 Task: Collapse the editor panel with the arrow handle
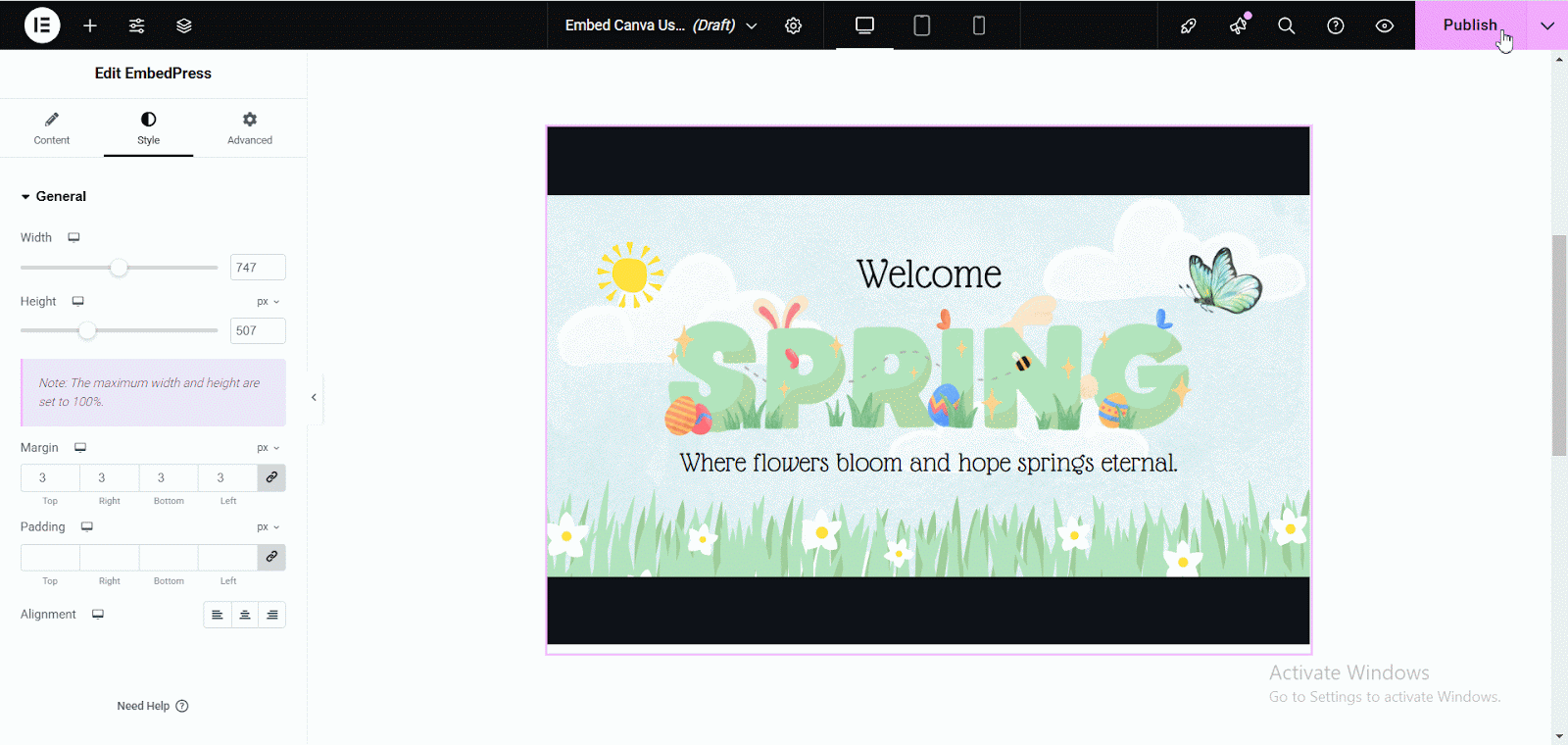(314, 397)
